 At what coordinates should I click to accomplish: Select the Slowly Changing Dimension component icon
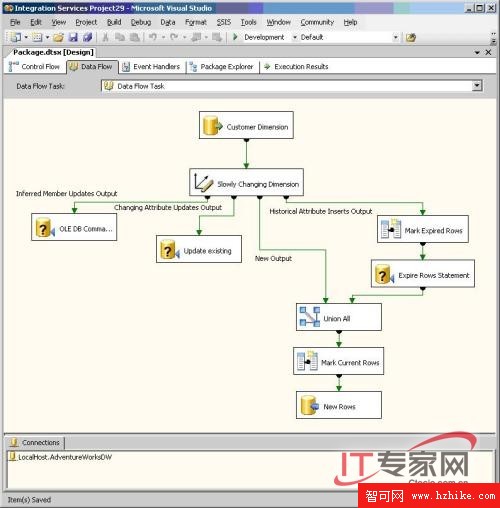click(203, 182)
